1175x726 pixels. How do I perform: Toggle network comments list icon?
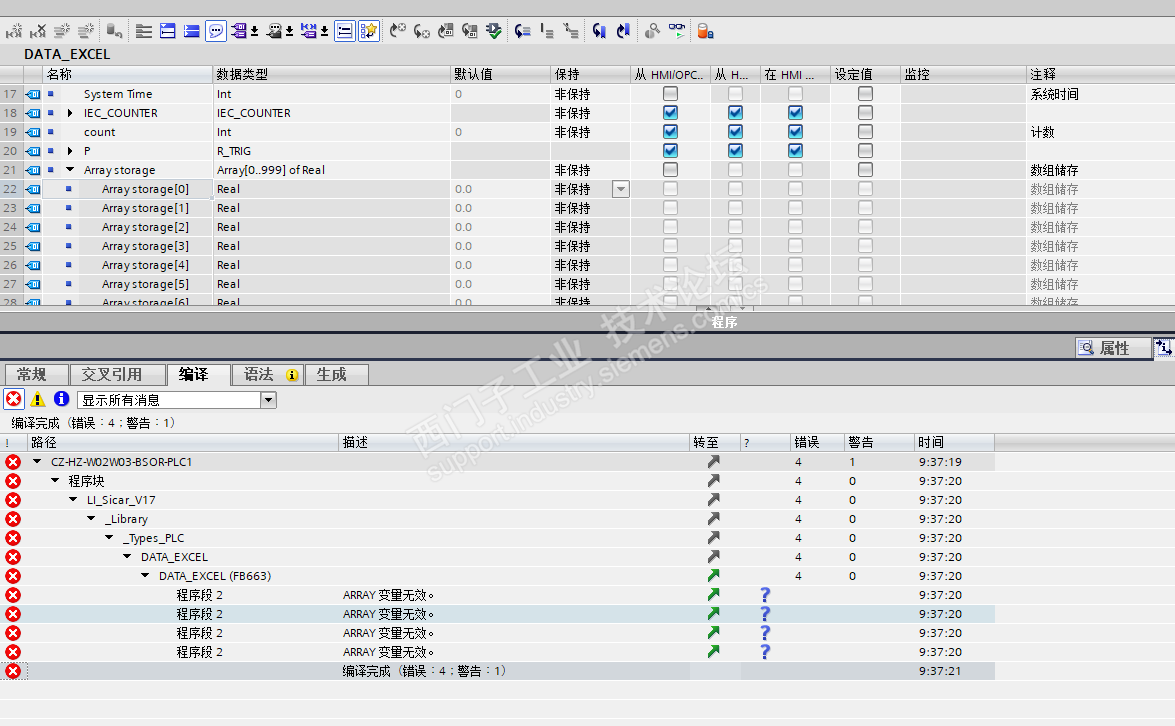345,31
